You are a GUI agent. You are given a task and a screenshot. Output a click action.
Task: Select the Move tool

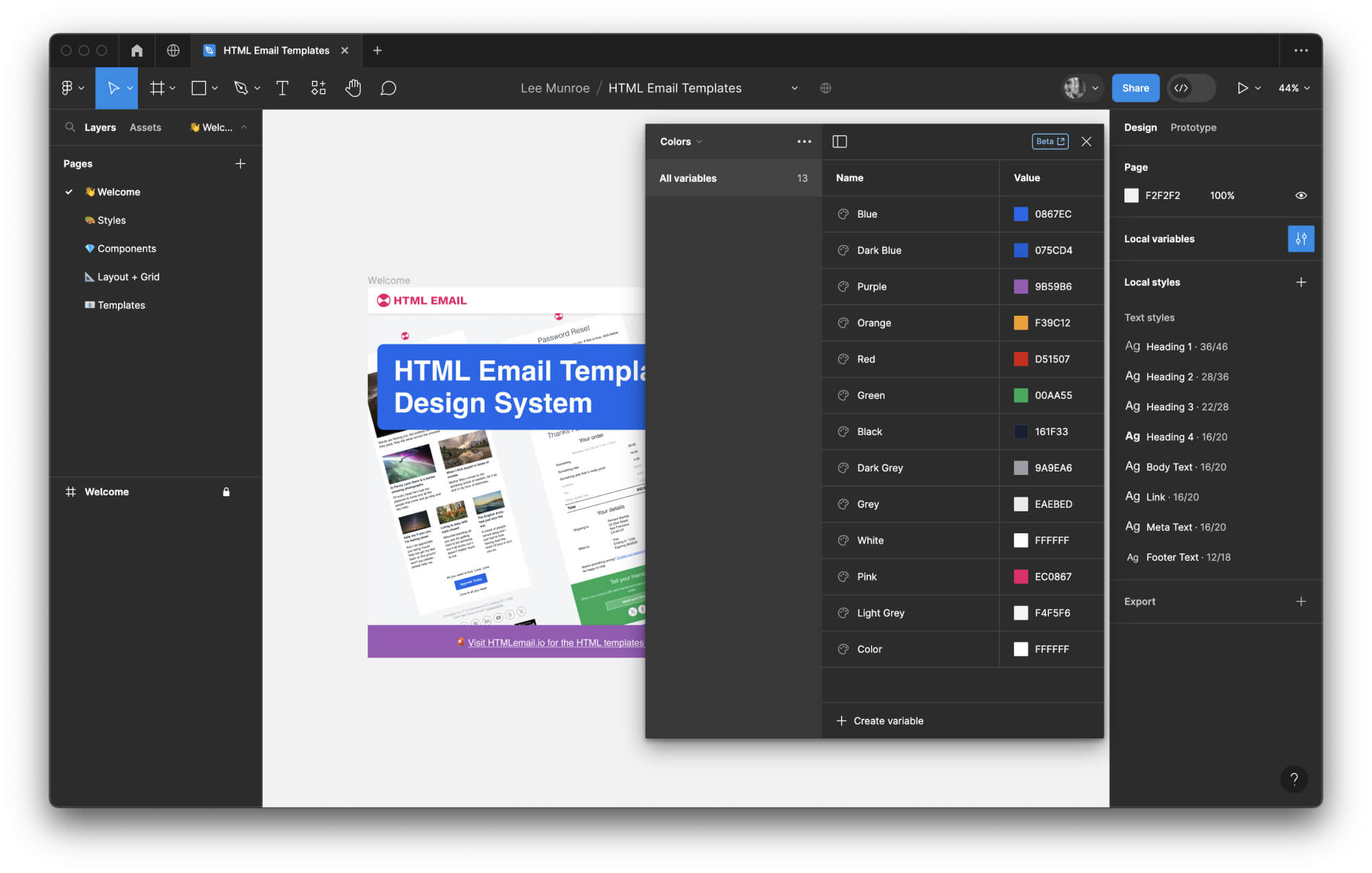pyautogui.click(x=113, y=88)
